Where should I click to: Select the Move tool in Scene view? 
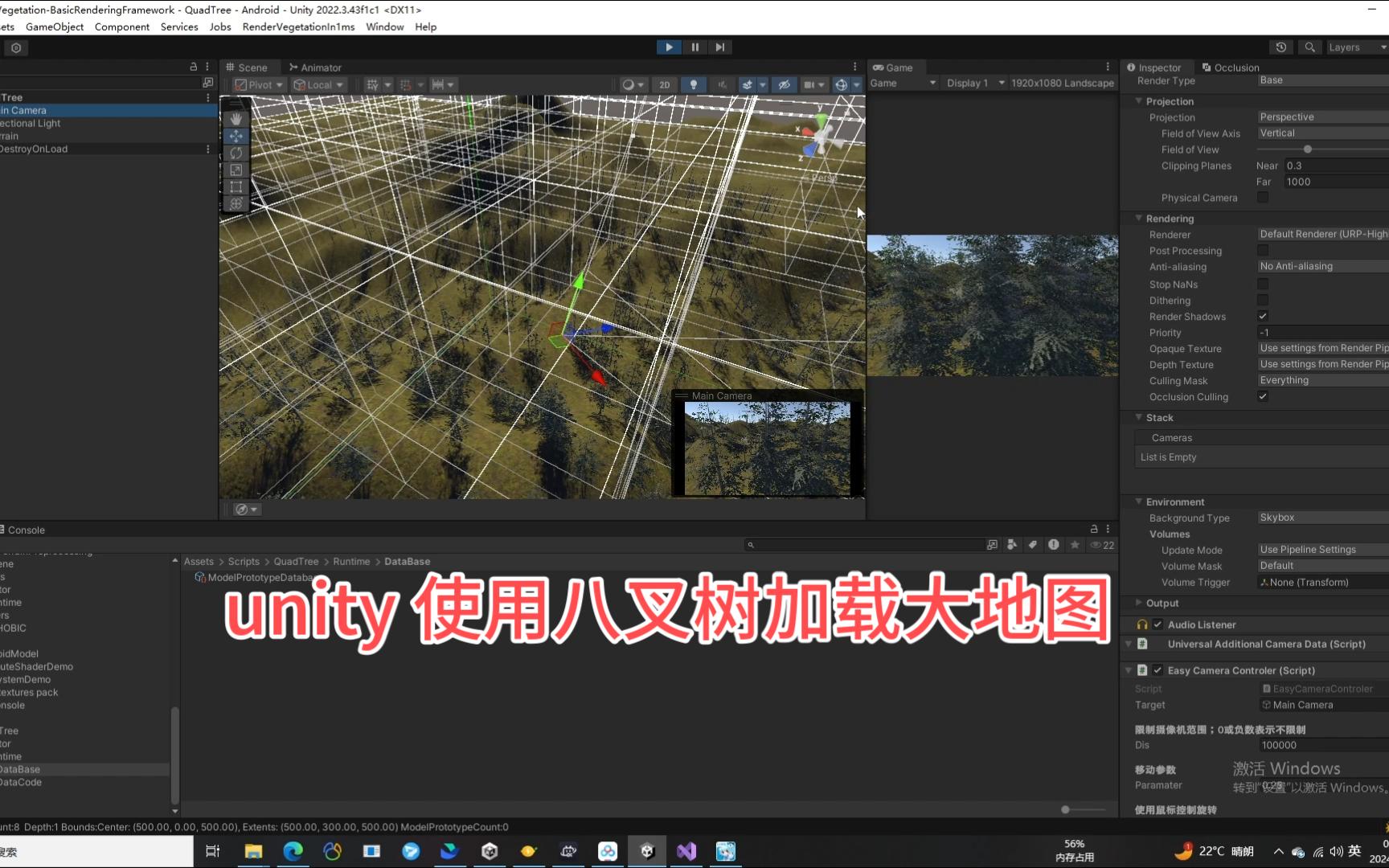[236, 136]
